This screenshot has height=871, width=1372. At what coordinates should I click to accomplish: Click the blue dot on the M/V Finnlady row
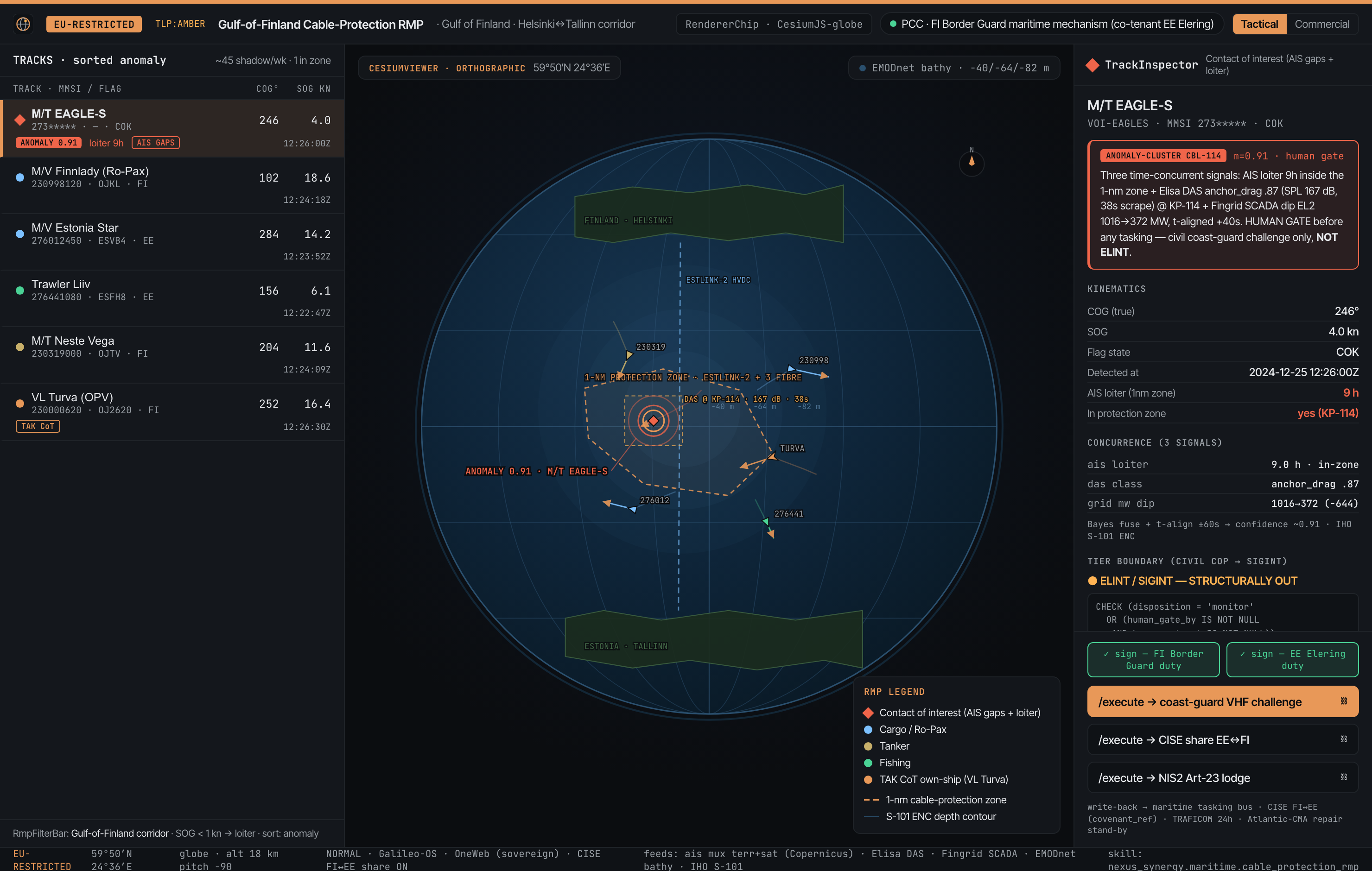pyautogui.click(x=20, y=177)
